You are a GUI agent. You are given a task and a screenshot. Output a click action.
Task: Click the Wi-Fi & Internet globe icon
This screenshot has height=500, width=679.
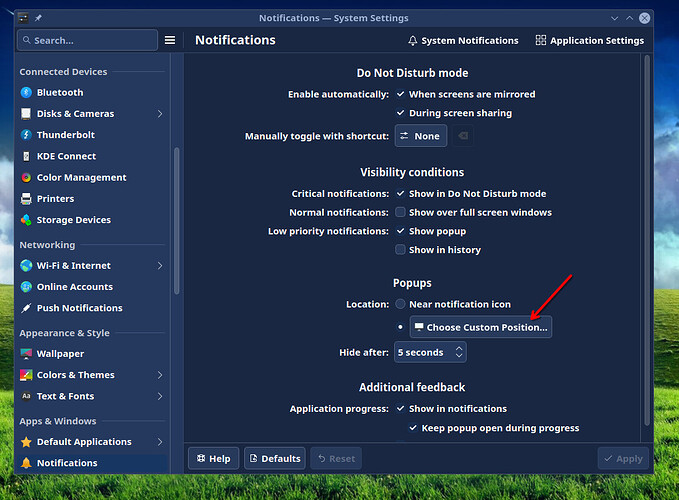coord(26,265)
